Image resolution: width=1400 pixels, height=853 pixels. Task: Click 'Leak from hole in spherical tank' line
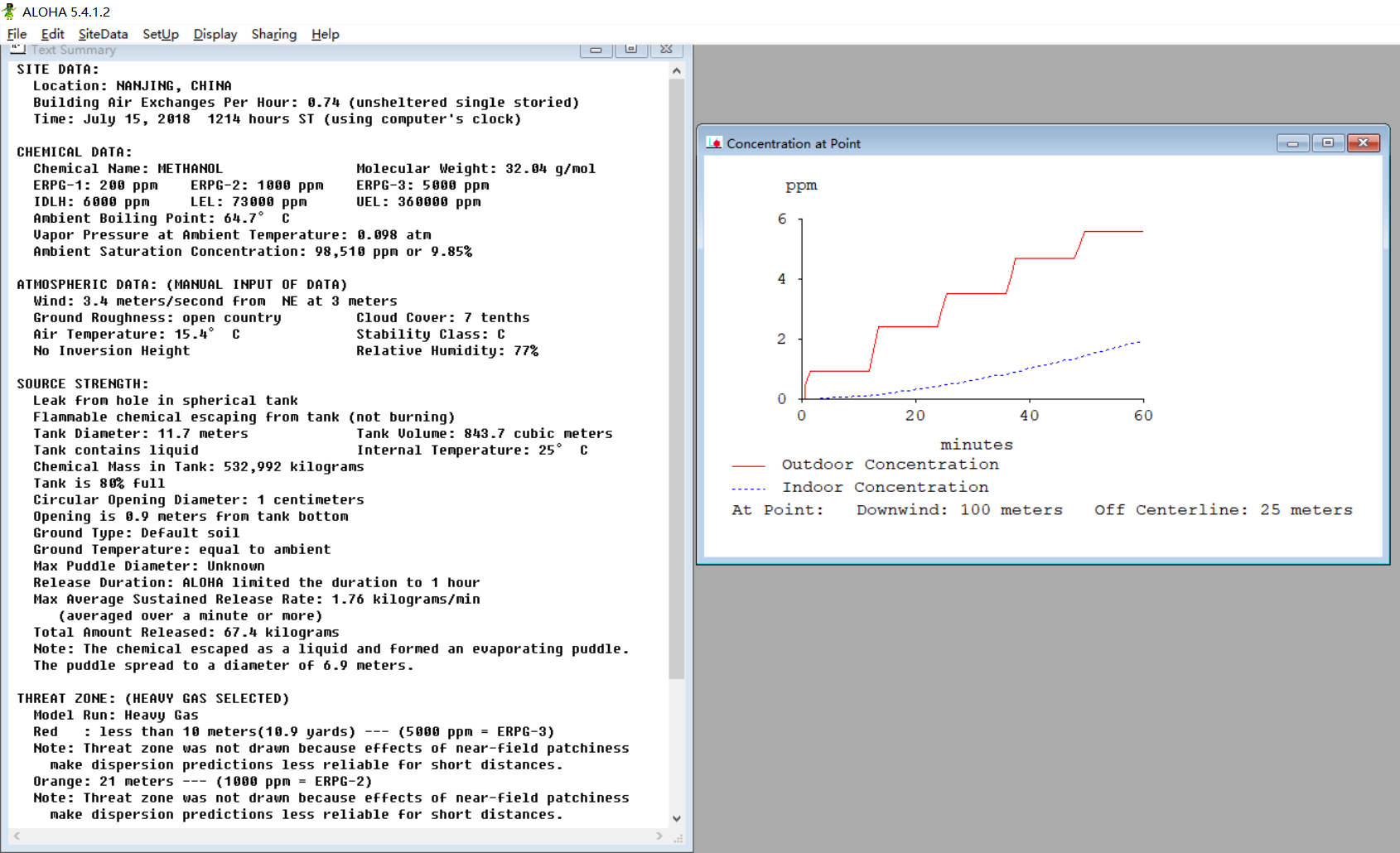point(166,401)
